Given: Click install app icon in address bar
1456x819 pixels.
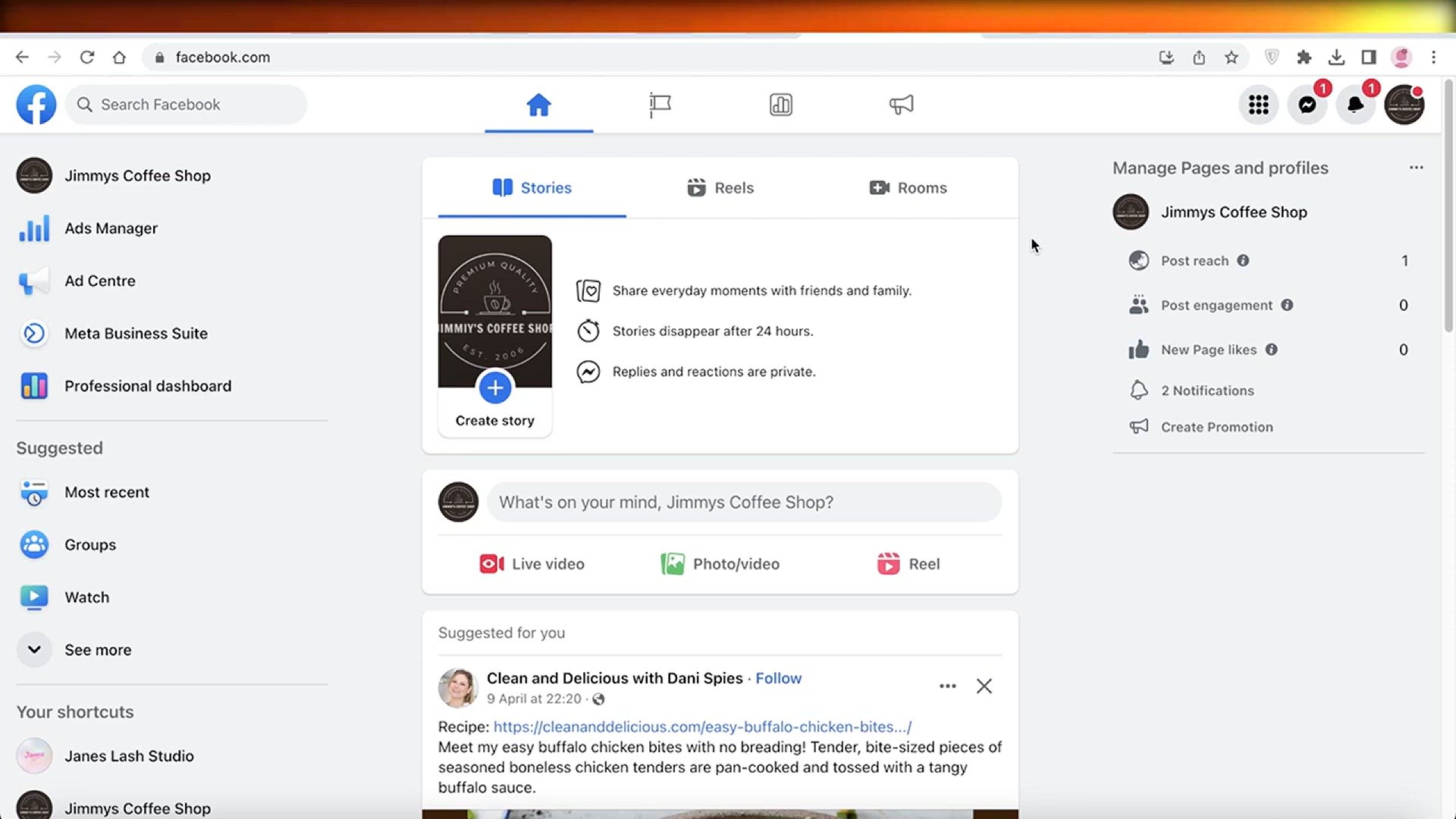Looking at the screenshot, I should point(1166,58).
